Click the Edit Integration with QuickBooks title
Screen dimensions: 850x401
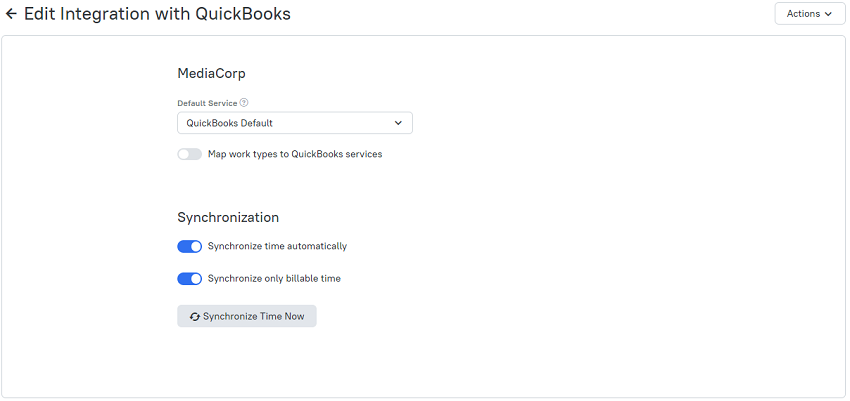157,14
